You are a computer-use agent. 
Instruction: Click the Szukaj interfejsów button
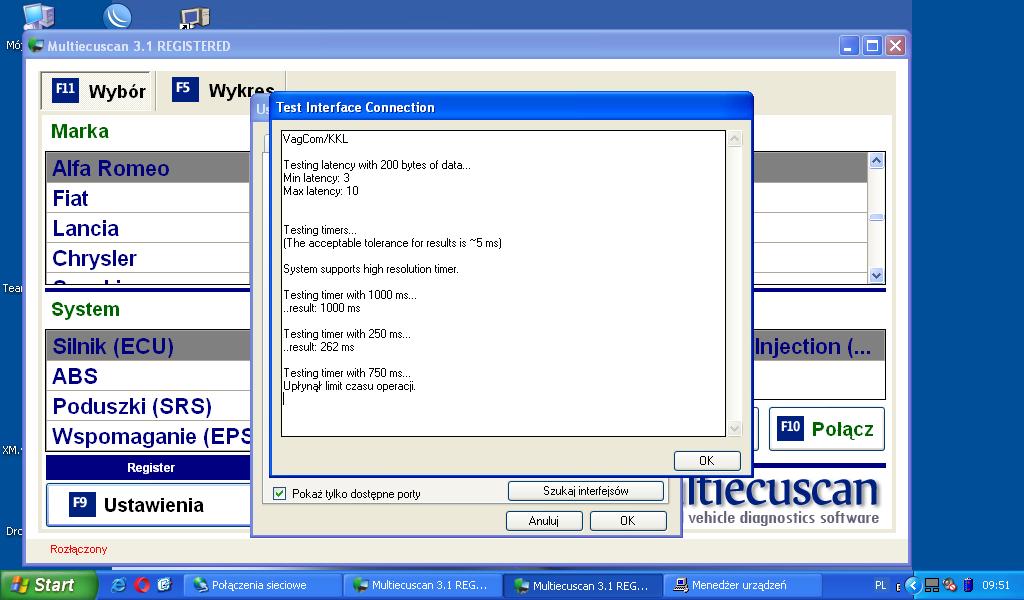586,491
